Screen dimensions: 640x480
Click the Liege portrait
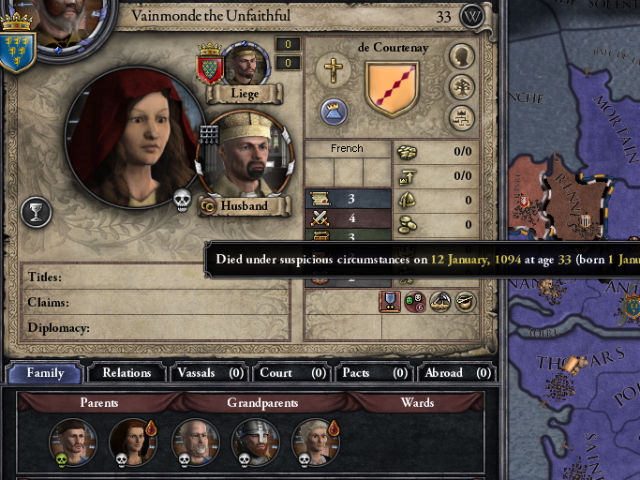[x=246, y=64]
